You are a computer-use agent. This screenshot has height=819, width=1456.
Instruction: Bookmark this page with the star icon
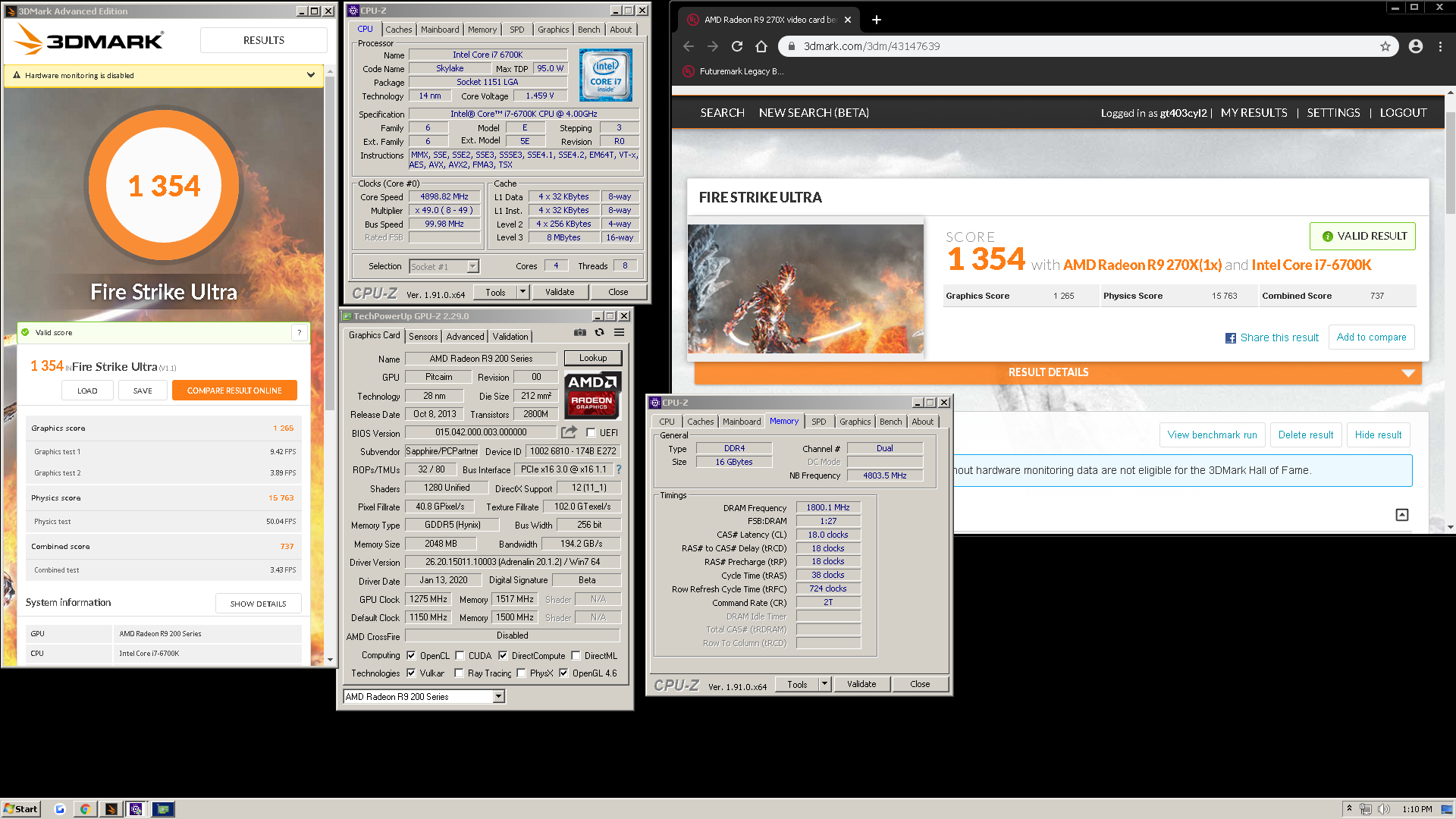pyautogui.click(x=1385, y=46)
